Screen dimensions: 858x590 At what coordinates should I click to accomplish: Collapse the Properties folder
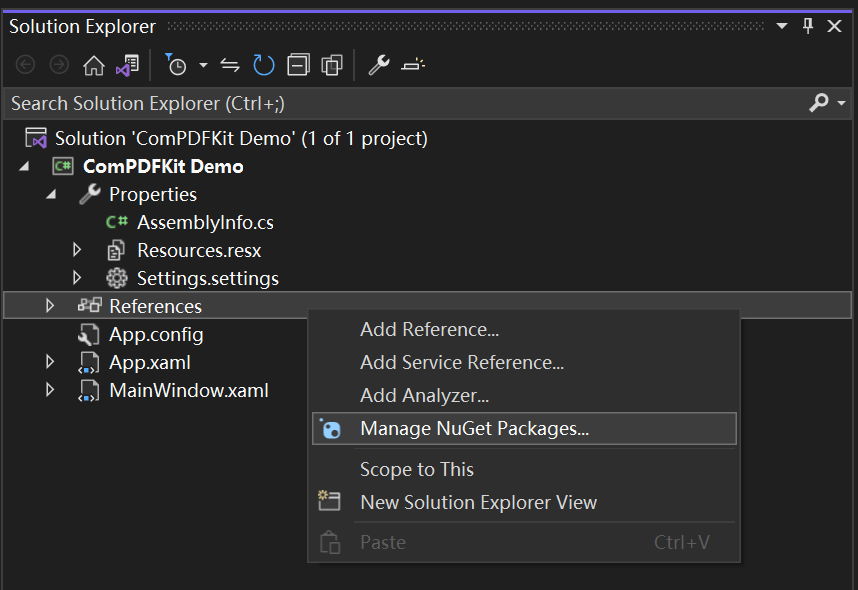(x=51, y=194)
